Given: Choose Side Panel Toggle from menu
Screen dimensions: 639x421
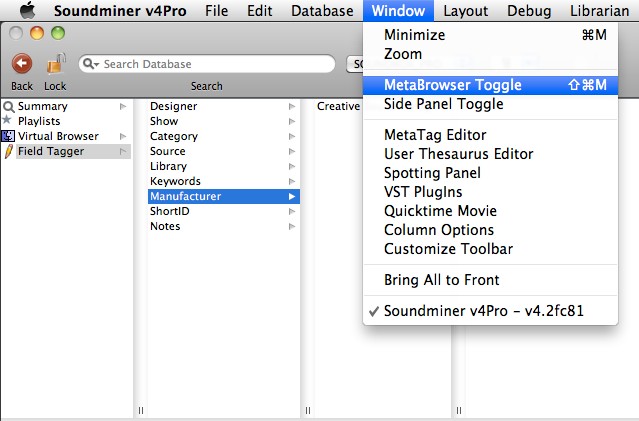Looking at the screenshot, I should (x=443, y=104).
